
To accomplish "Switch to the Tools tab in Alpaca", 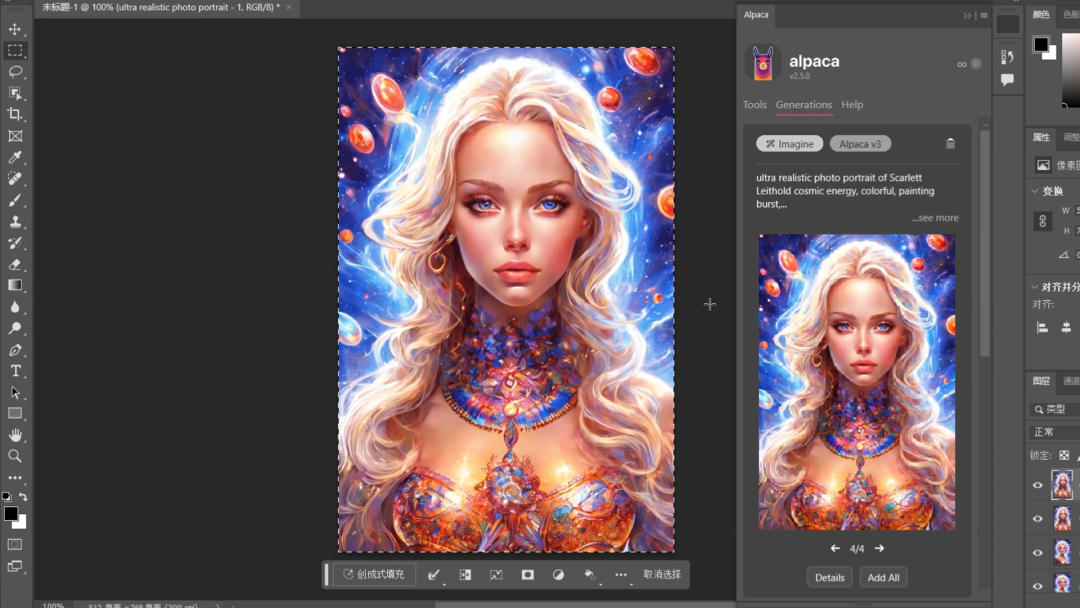I will click(x=754, y=105).
